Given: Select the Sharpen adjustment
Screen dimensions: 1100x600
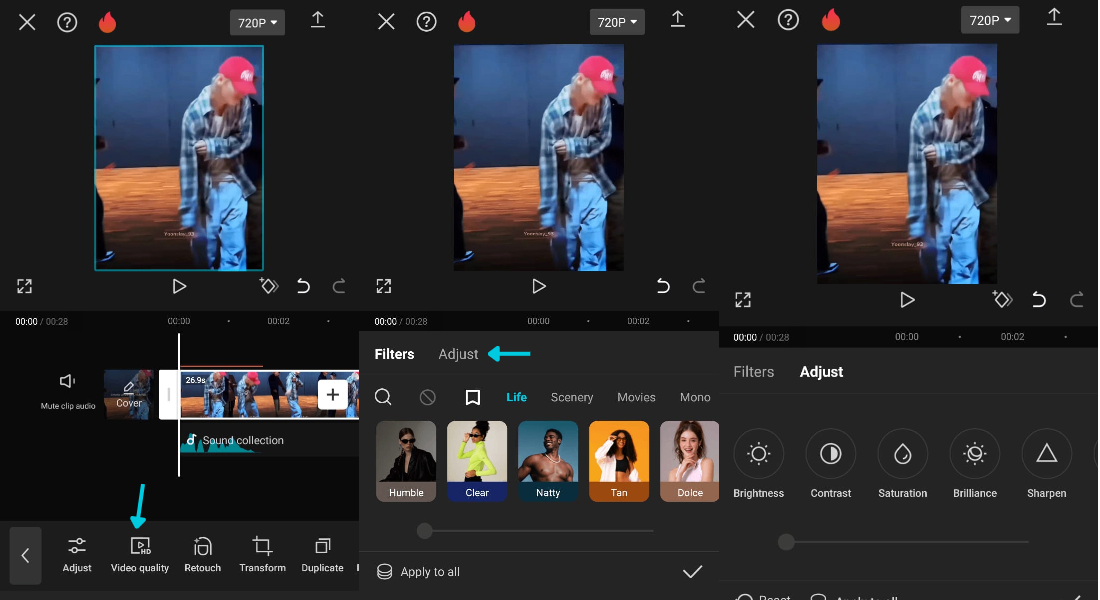Looking at the screenshot, I should click(1047, 464).
